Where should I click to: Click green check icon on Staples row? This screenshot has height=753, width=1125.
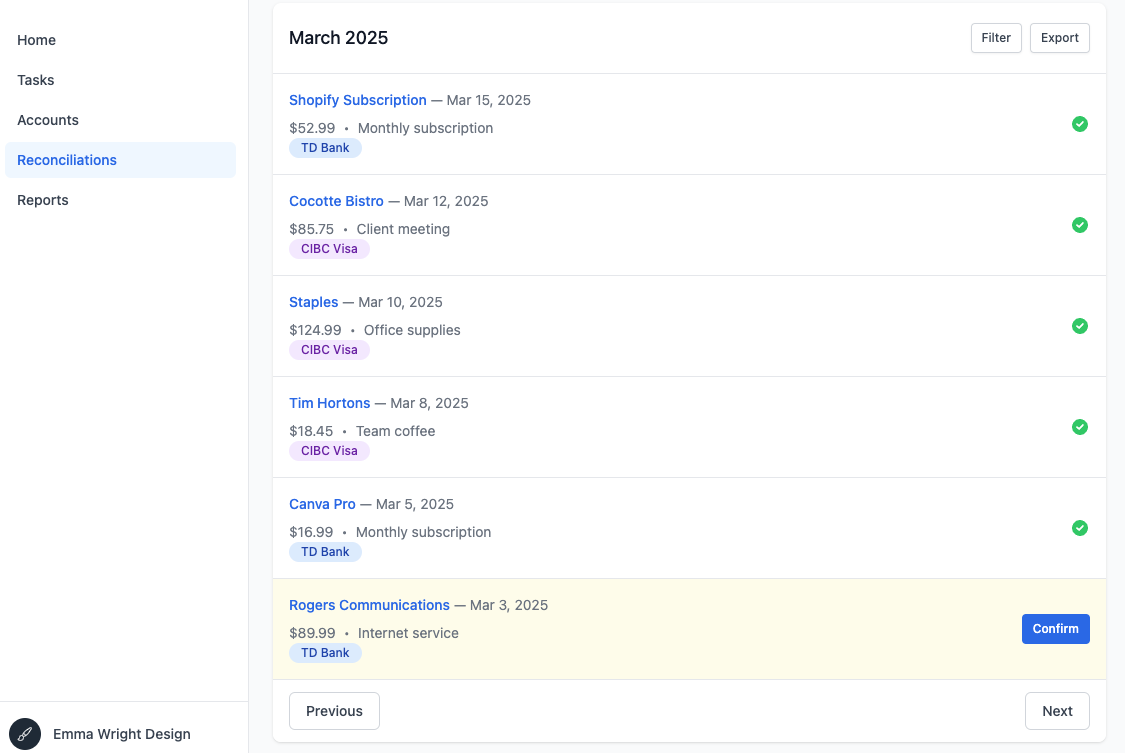(1079, 326)
